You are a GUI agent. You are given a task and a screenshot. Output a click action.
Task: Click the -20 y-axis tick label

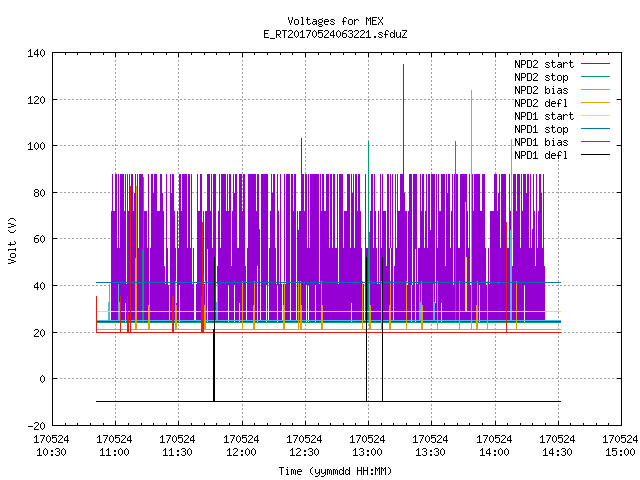pyautogui.click(x=36, y=426)
